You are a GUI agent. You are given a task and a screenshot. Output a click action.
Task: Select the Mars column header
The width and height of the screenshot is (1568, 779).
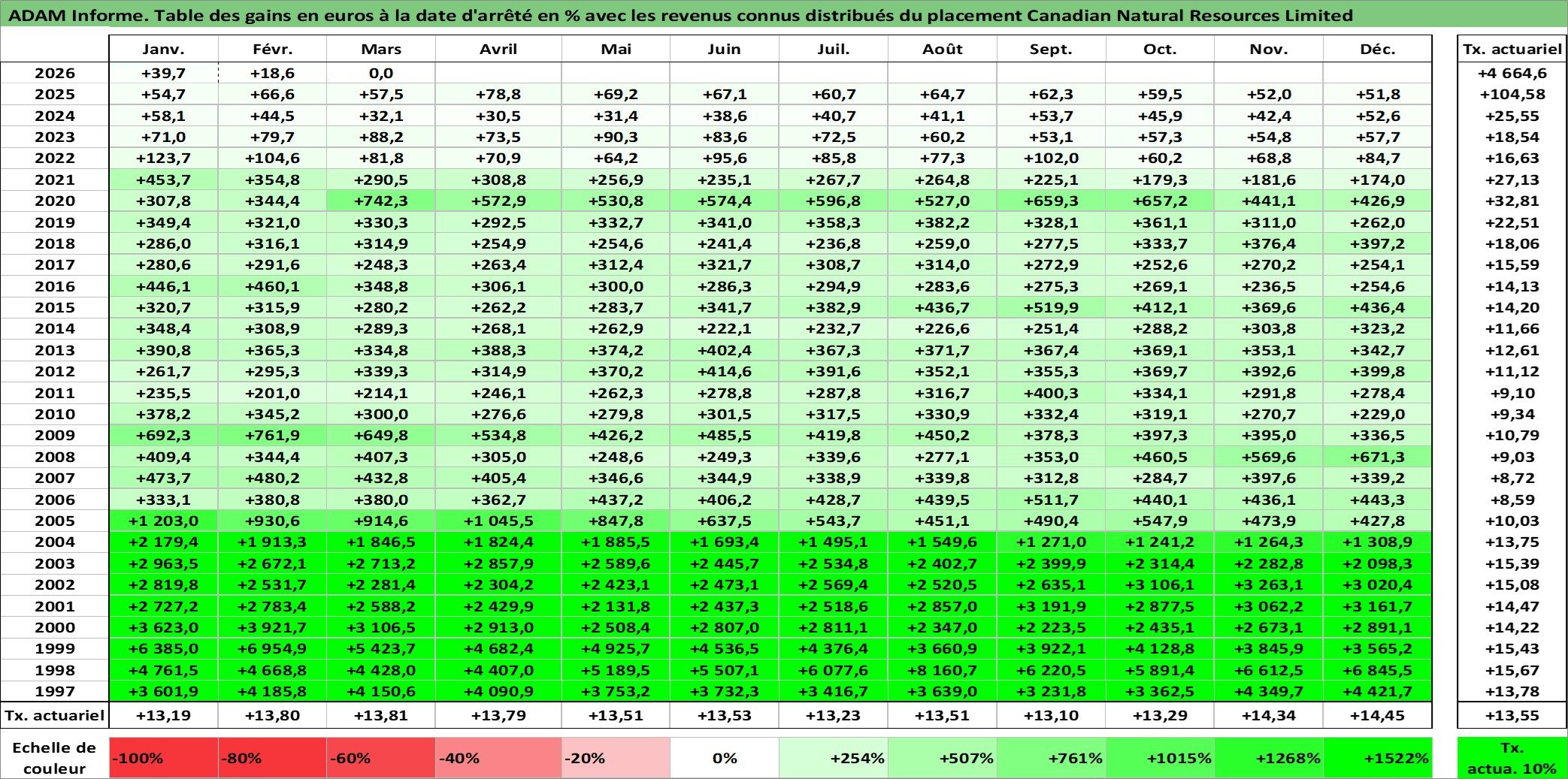coord(381,49)
